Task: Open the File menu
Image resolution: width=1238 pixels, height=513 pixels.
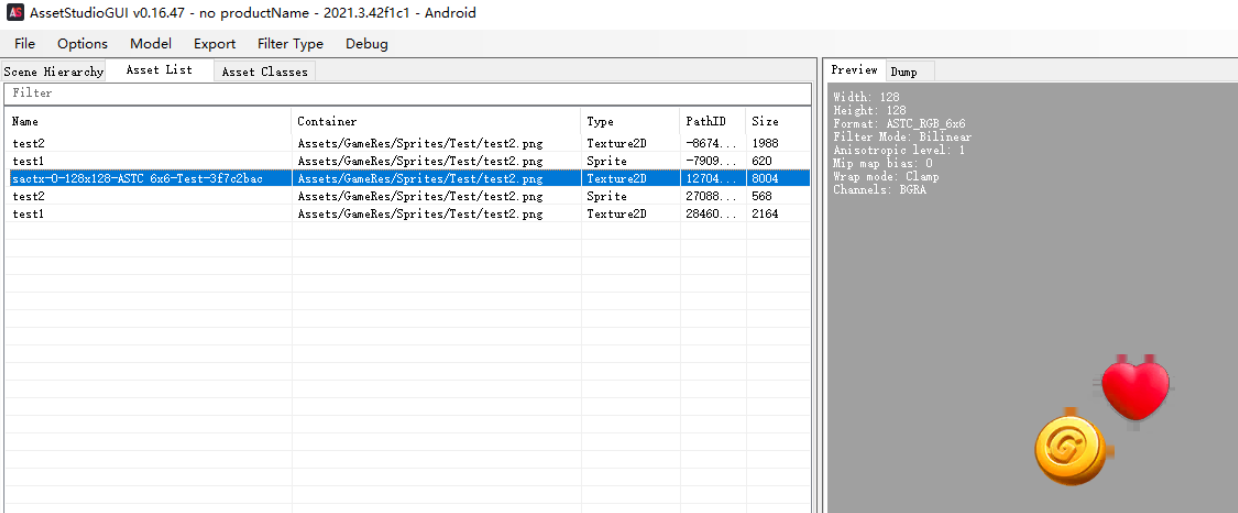Action: coord(25,44)
